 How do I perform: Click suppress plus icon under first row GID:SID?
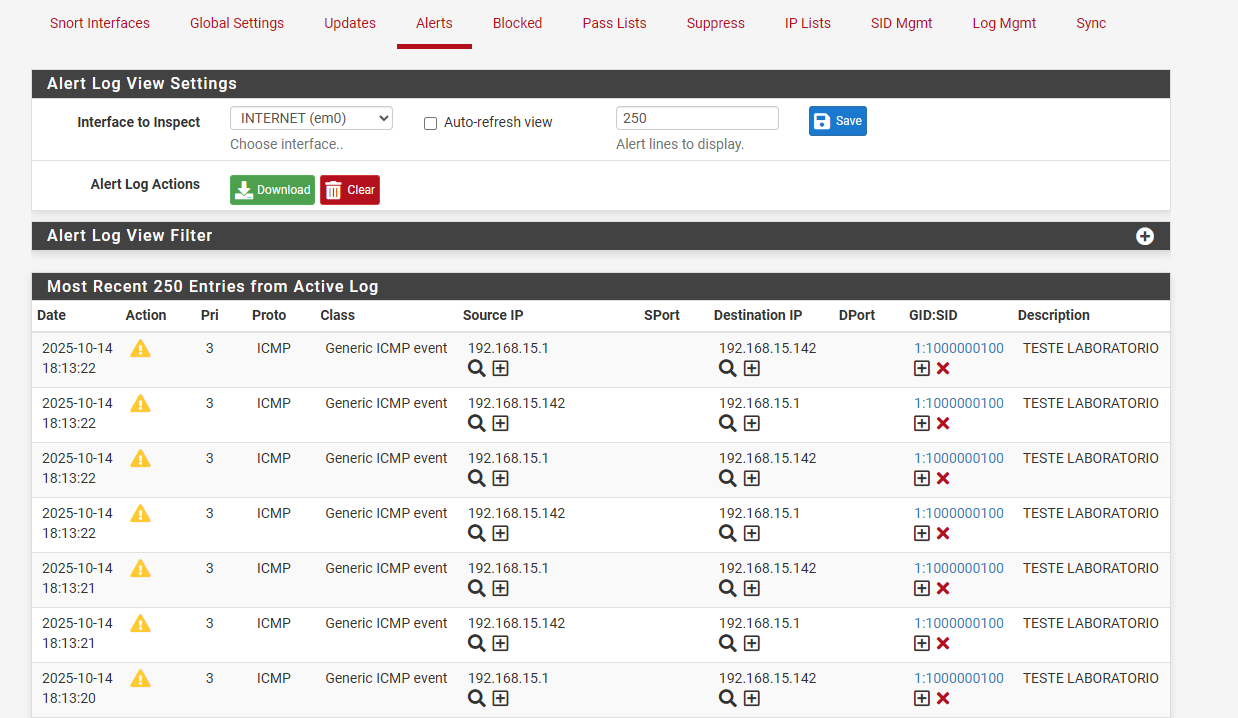(922, 369)
